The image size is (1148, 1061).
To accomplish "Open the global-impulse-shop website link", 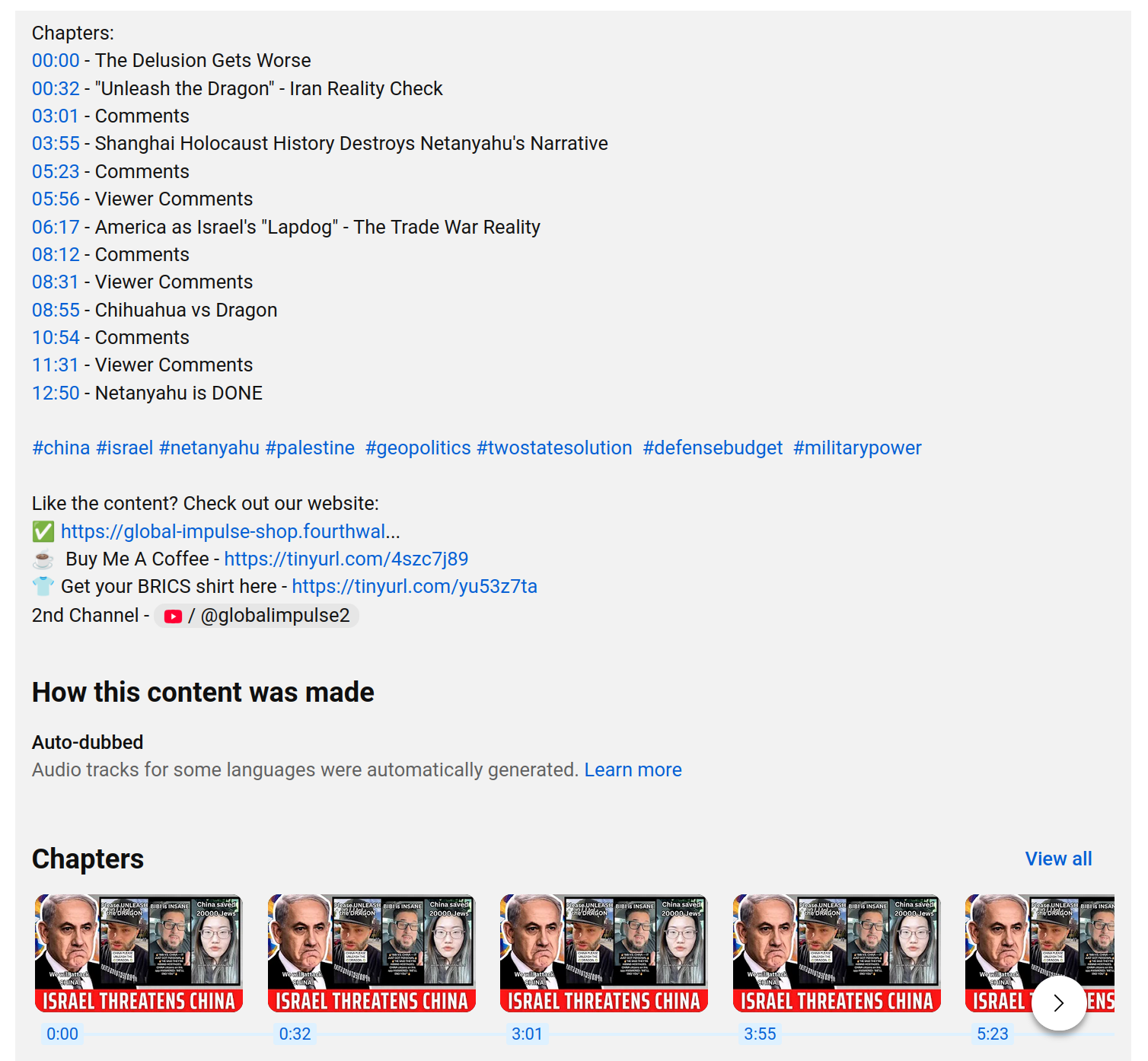I will 230,531.
